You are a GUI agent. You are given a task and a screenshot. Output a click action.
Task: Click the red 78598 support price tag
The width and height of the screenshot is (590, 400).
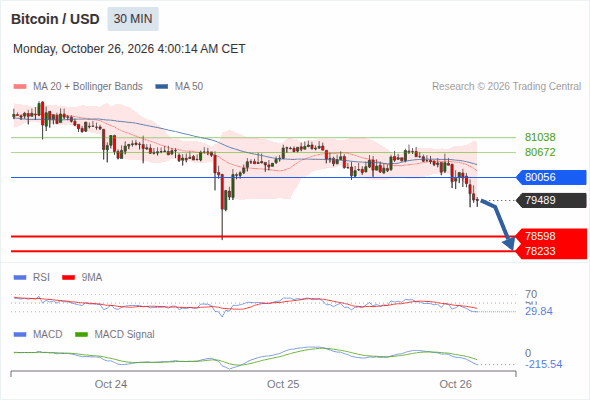[551, 236]
